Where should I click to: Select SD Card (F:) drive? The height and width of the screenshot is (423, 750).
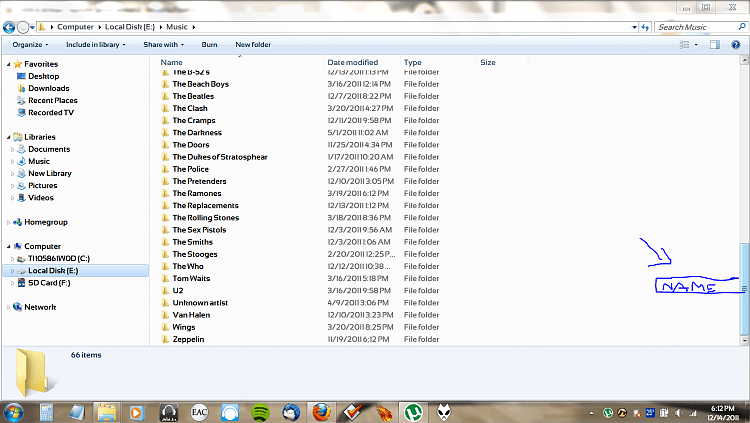pyautogui.click(x=49, y=283)
